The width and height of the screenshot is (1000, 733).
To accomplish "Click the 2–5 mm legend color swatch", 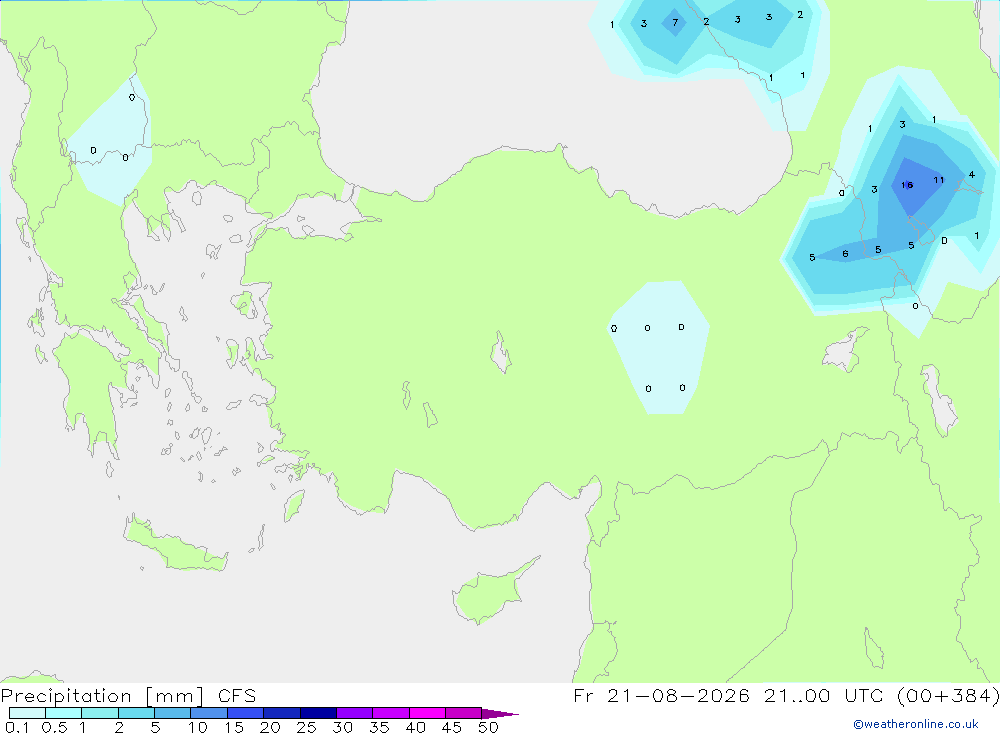I will (136, 713).
